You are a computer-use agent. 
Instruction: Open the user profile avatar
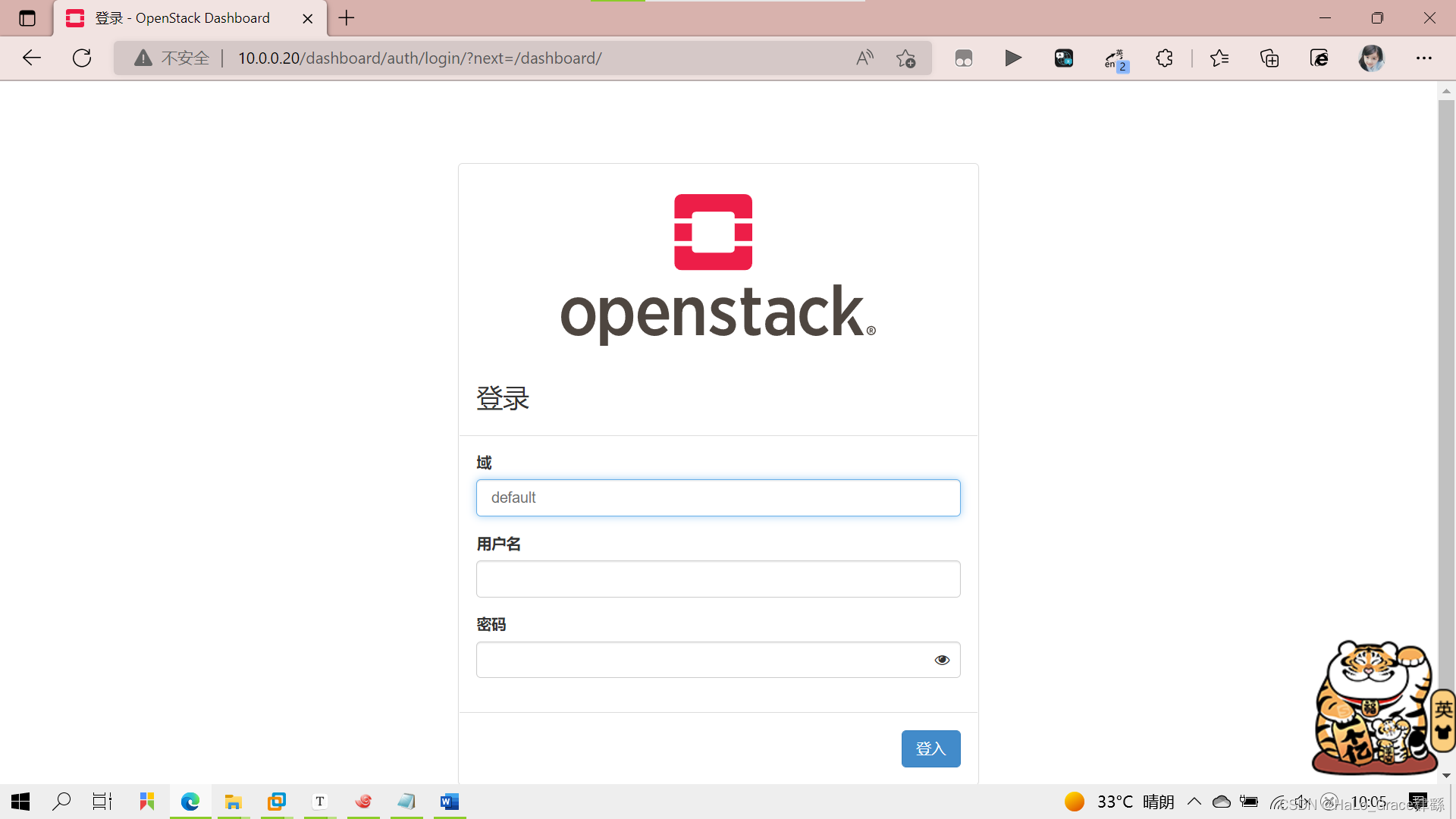coord(1371,58)
